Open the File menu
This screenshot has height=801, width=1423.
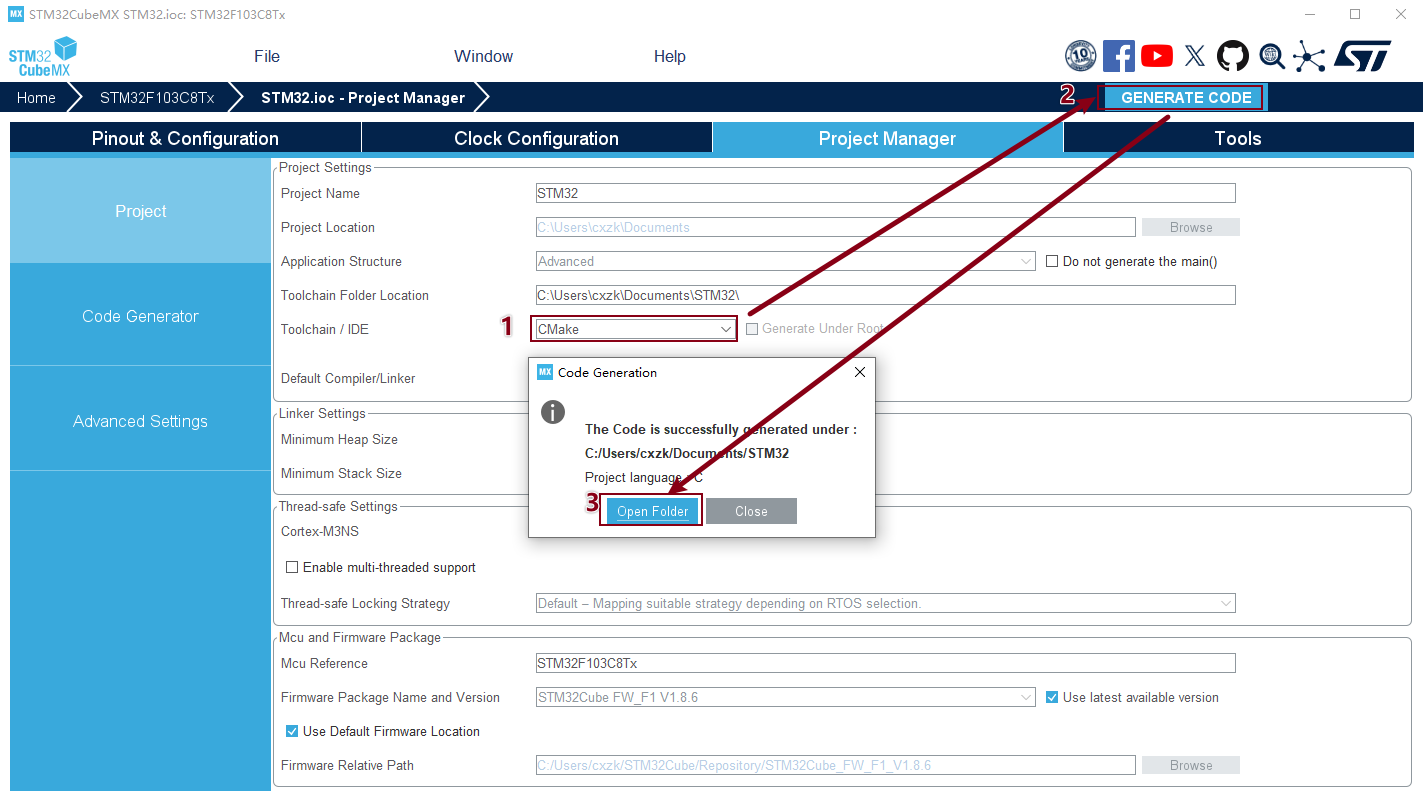click(x=267, y=56)
